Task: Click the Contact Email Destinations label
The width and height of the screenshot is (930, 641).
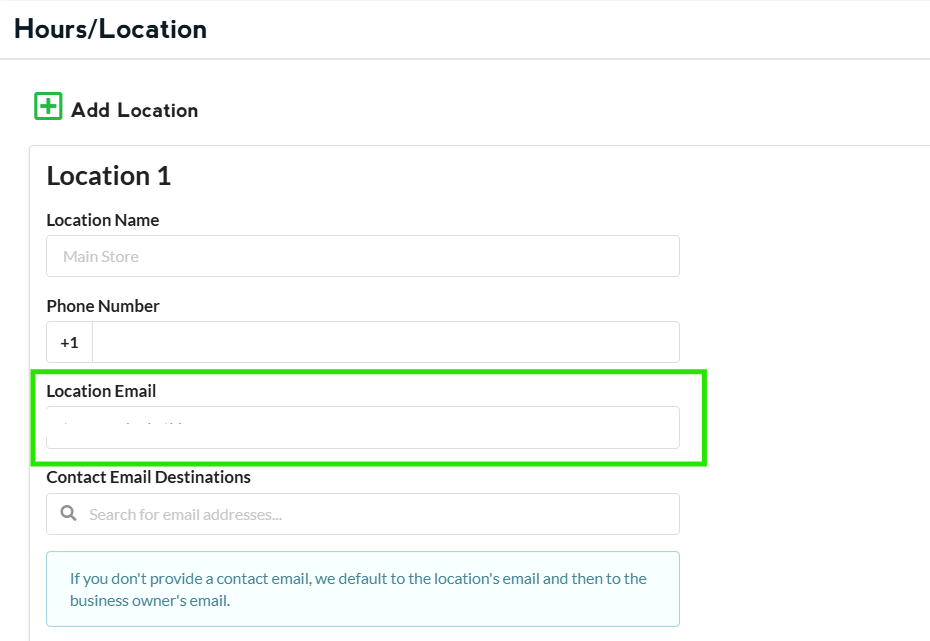Action: pos(148,477)
